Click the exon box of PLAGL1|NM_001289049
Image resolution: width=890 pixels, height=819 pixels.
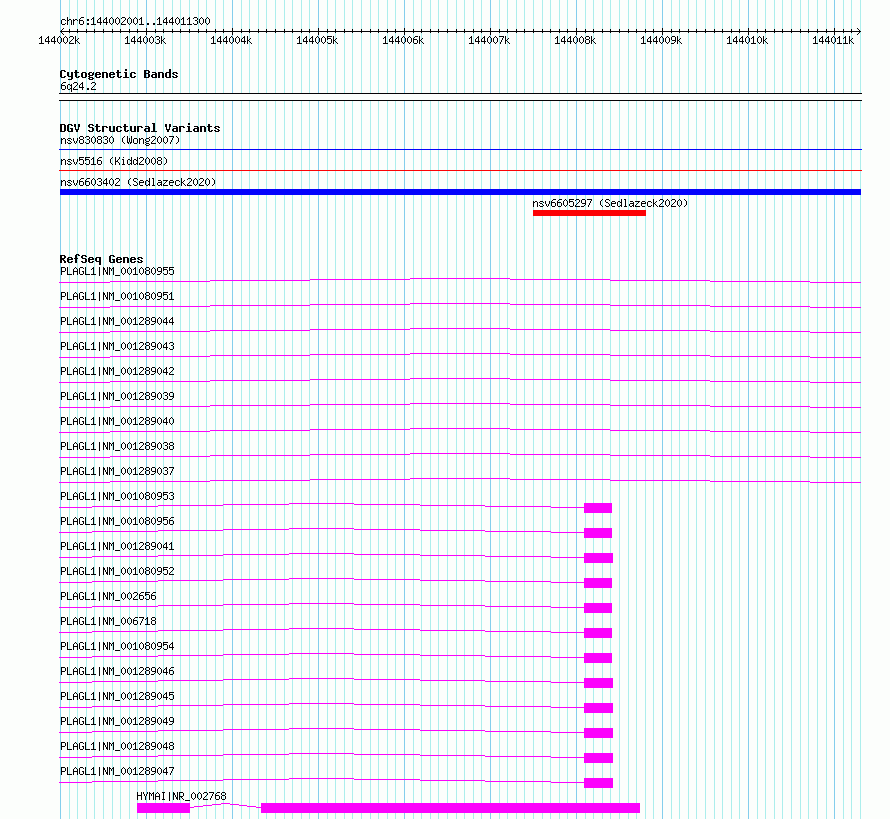click(598, 733)
